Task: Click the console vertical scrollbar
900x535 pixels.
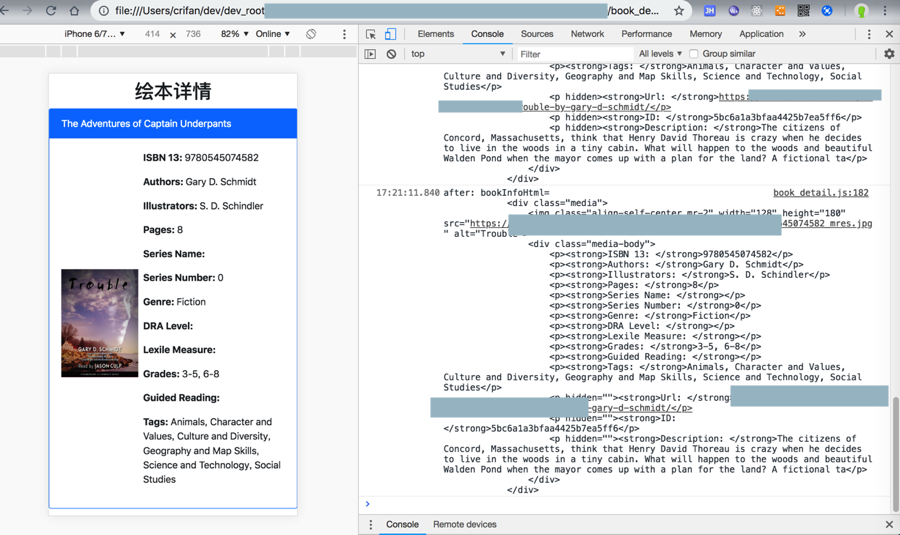Action: (895, 453)
